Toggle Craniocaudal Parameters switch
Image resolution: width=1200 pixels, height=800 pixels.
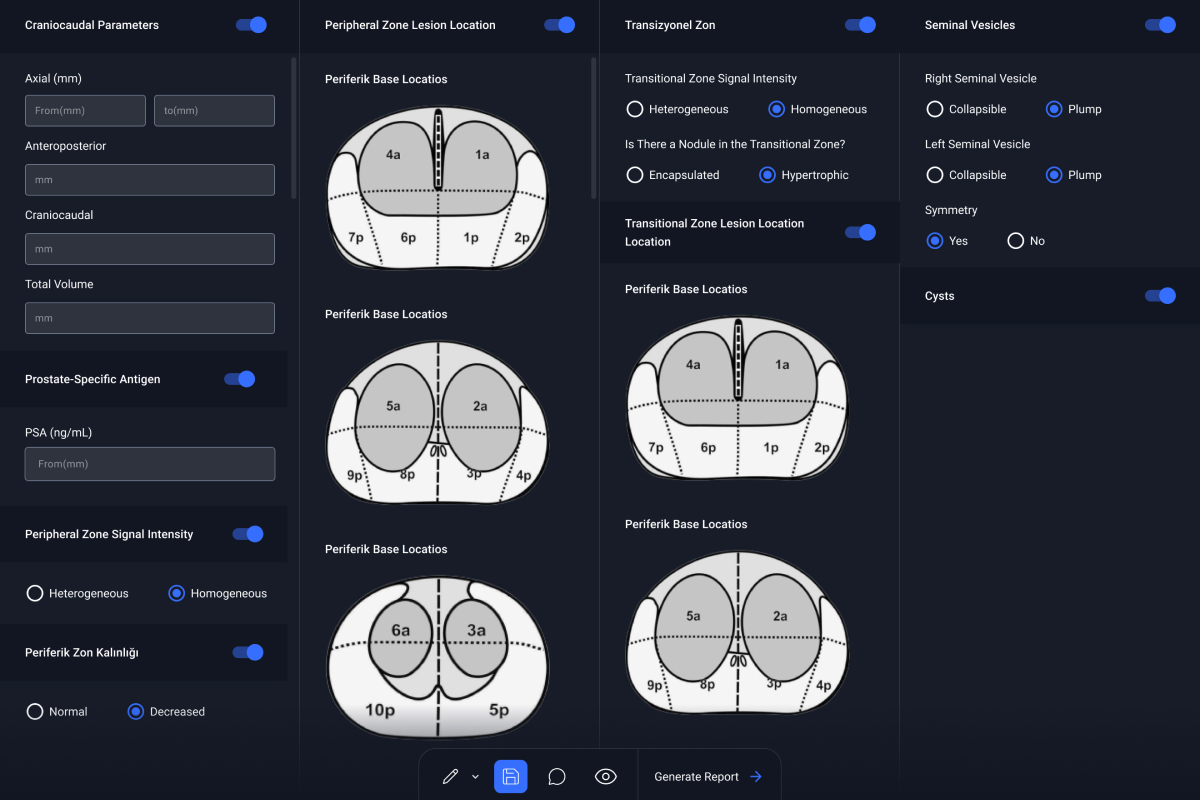tap(251, 25)
